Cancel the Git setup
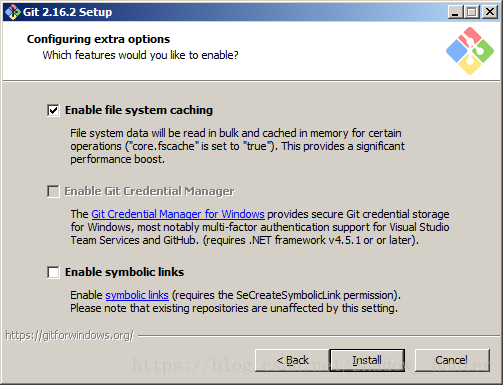Viewport: 503px width, 385px height. (x=452, y=360)
